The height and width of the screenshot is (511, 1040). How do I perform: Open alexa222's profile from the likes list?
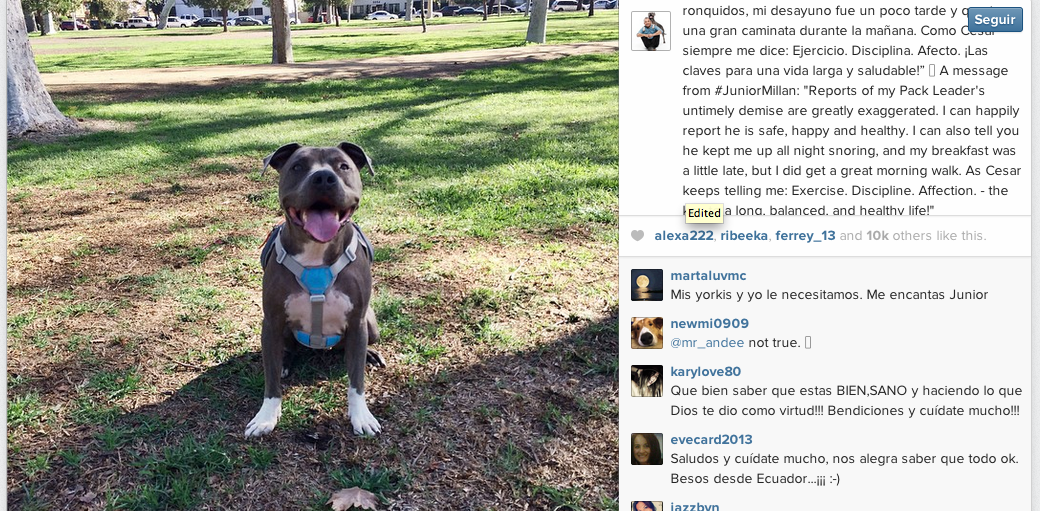(684, 236)
